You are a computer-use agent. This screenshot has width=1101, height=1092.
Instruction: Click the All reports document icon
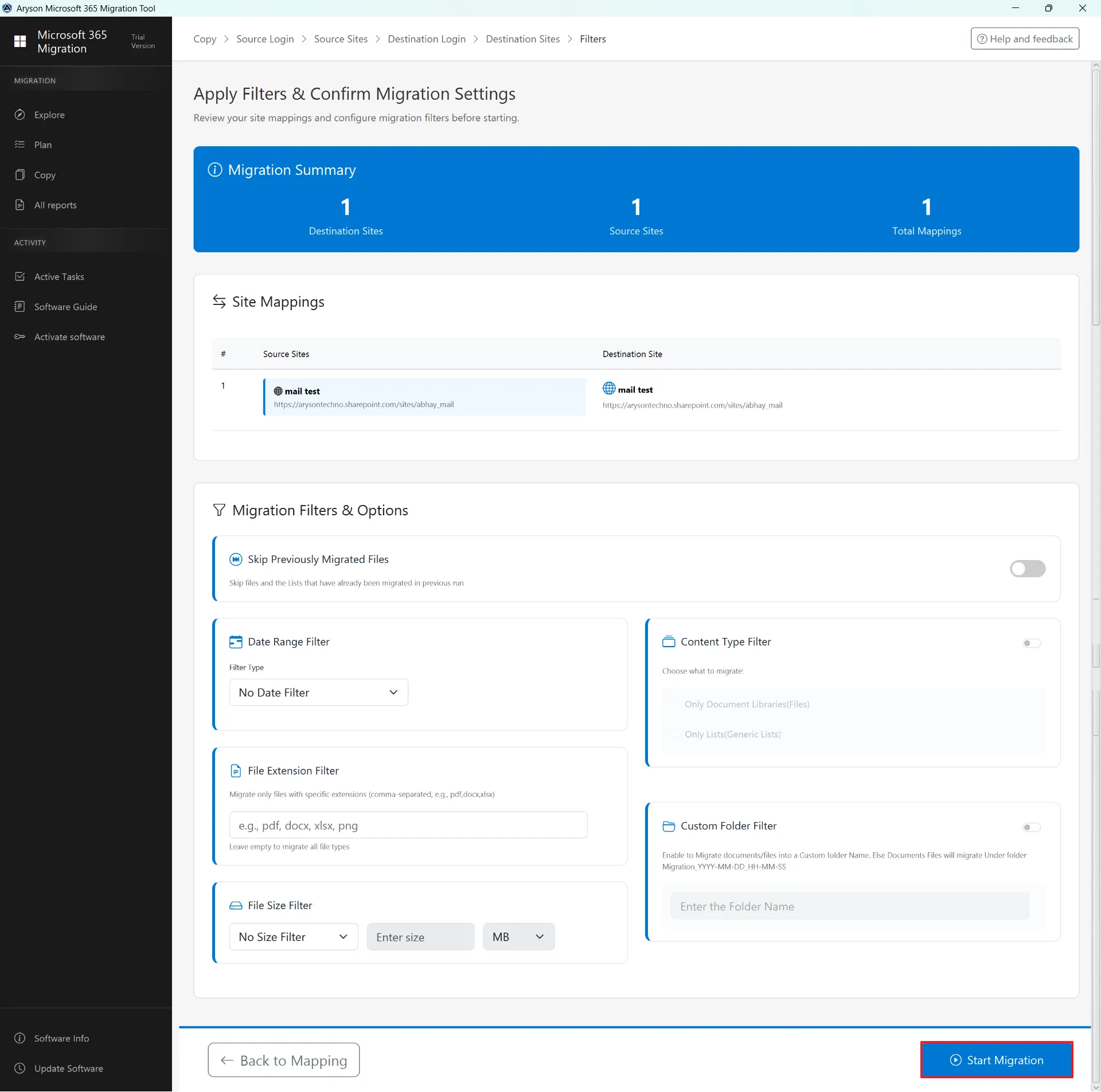coord(20,205)
